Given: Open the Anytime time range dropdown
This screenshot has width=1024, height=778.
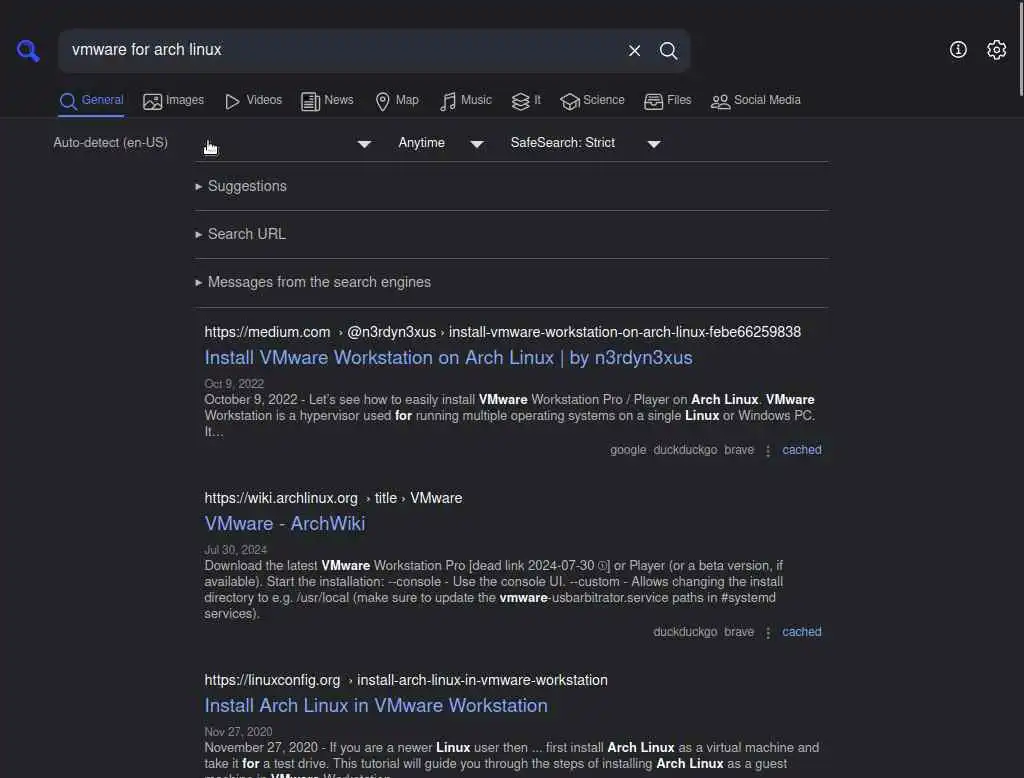Looking at the screenshot, I should [x=441, y=143].
